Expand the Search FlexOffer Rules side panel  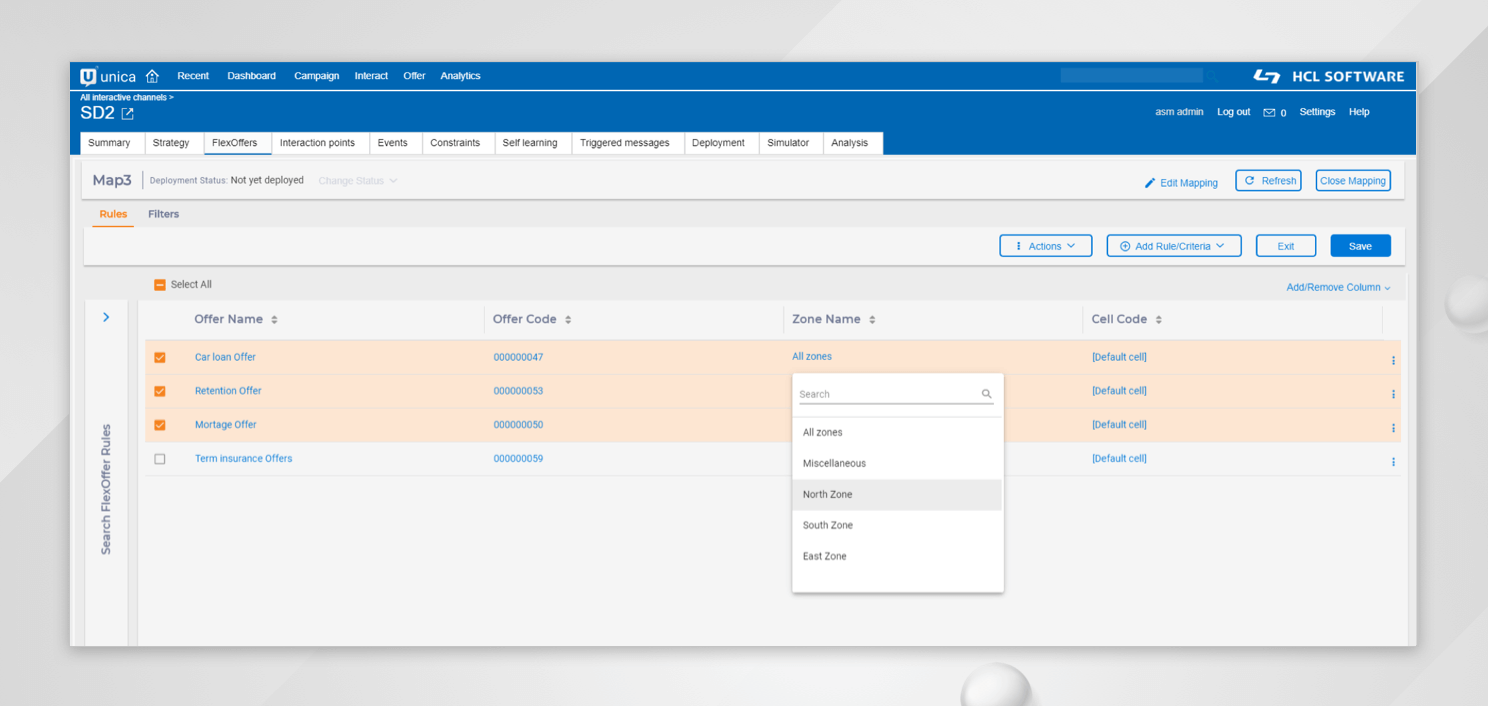(107, 318)
